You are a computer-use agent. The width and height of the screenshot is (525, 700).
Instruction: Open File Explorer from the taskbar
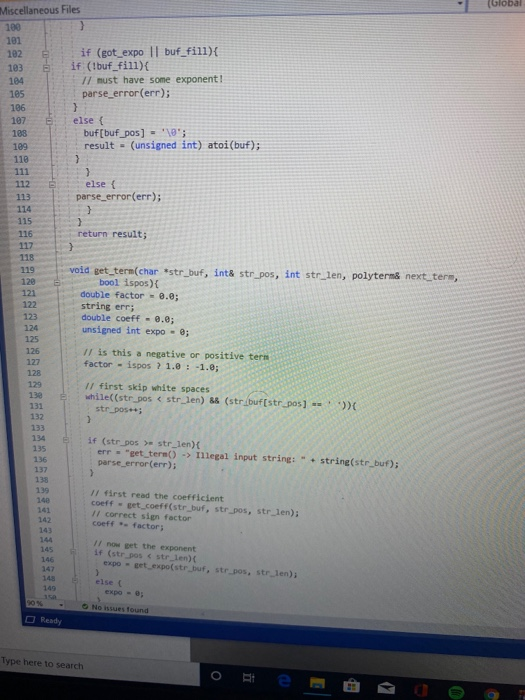317,683
